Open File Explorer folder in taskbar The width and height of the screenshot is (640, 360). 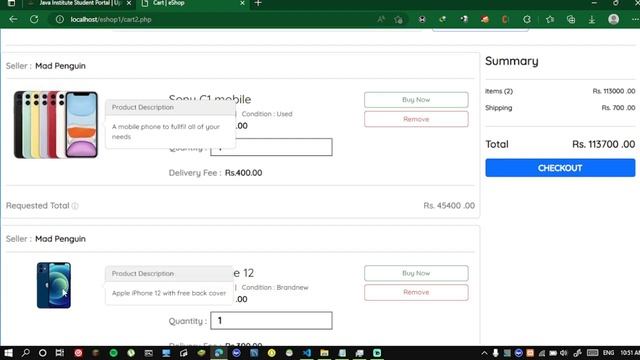[x=324, y=353]
